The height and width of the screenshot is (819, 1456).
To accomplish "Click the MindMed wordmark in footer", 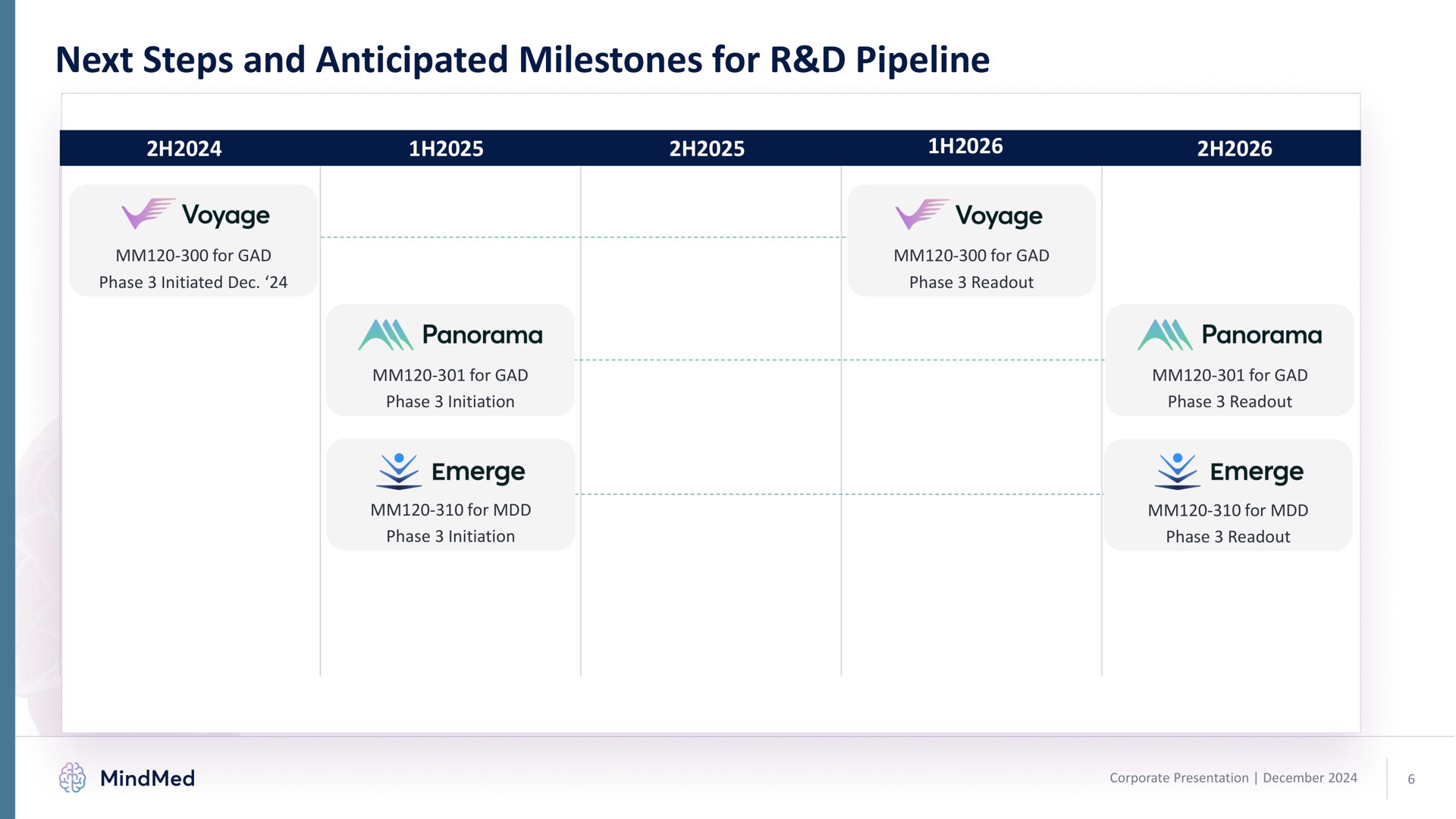I will 147,778.
